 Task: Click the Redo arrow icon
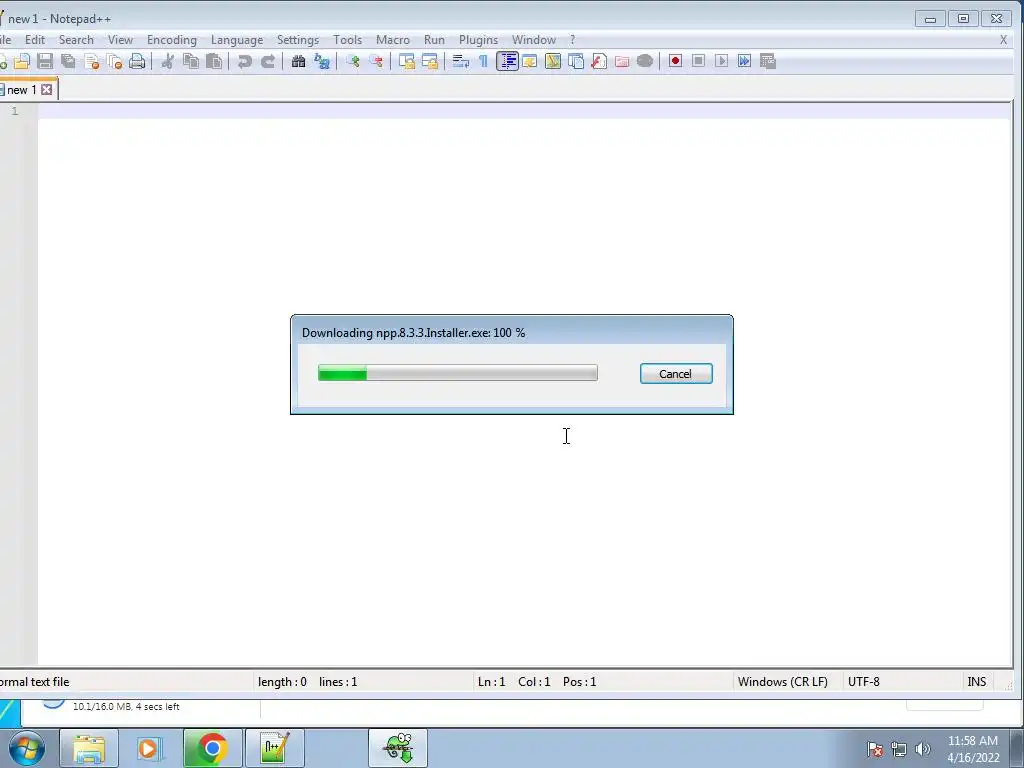click(x=268, y=61)
